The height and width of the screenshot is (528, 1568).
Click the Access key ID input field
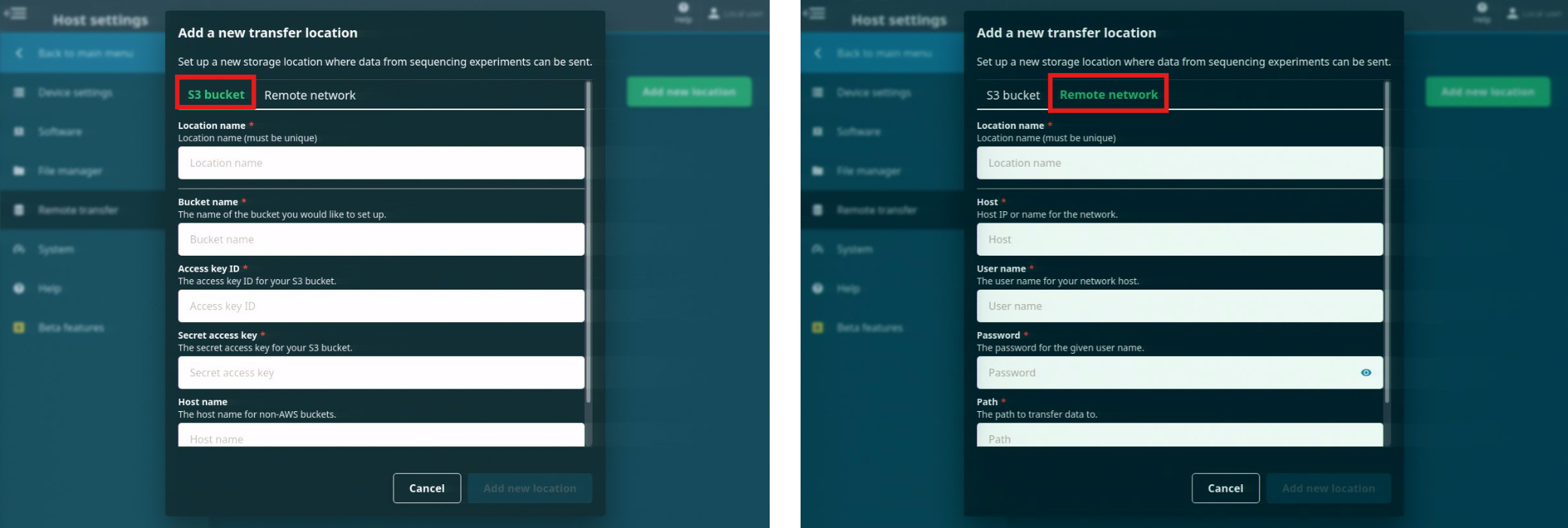click(381, 306)
